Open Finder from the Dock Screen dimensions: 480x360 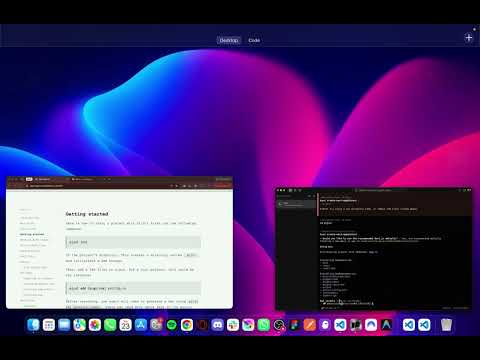tap(33, 325)
